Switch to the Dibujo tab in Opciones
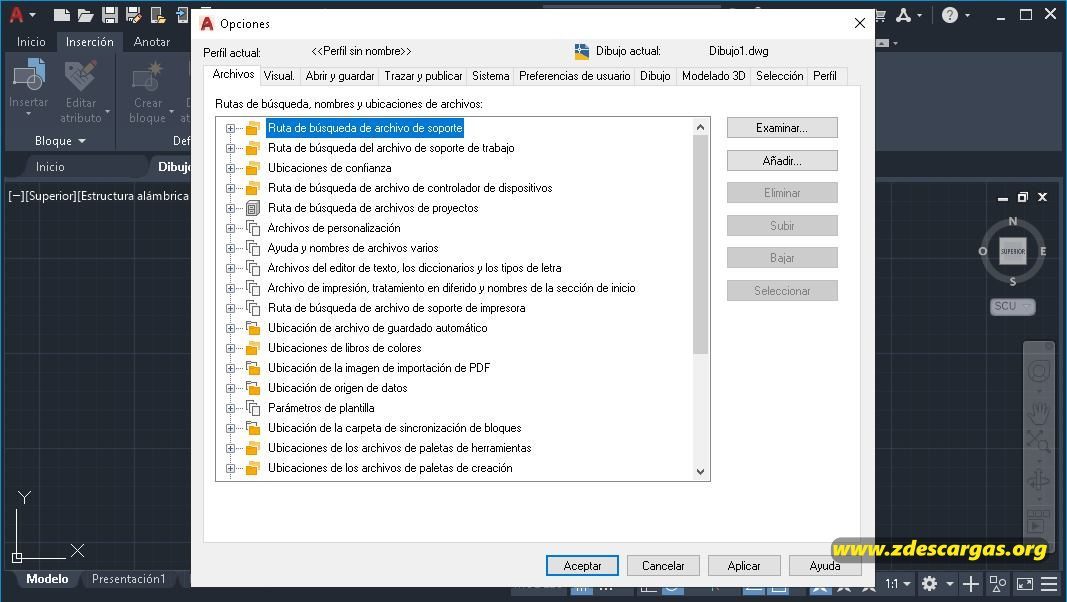 pyautogui.click(x=655, y=76)
